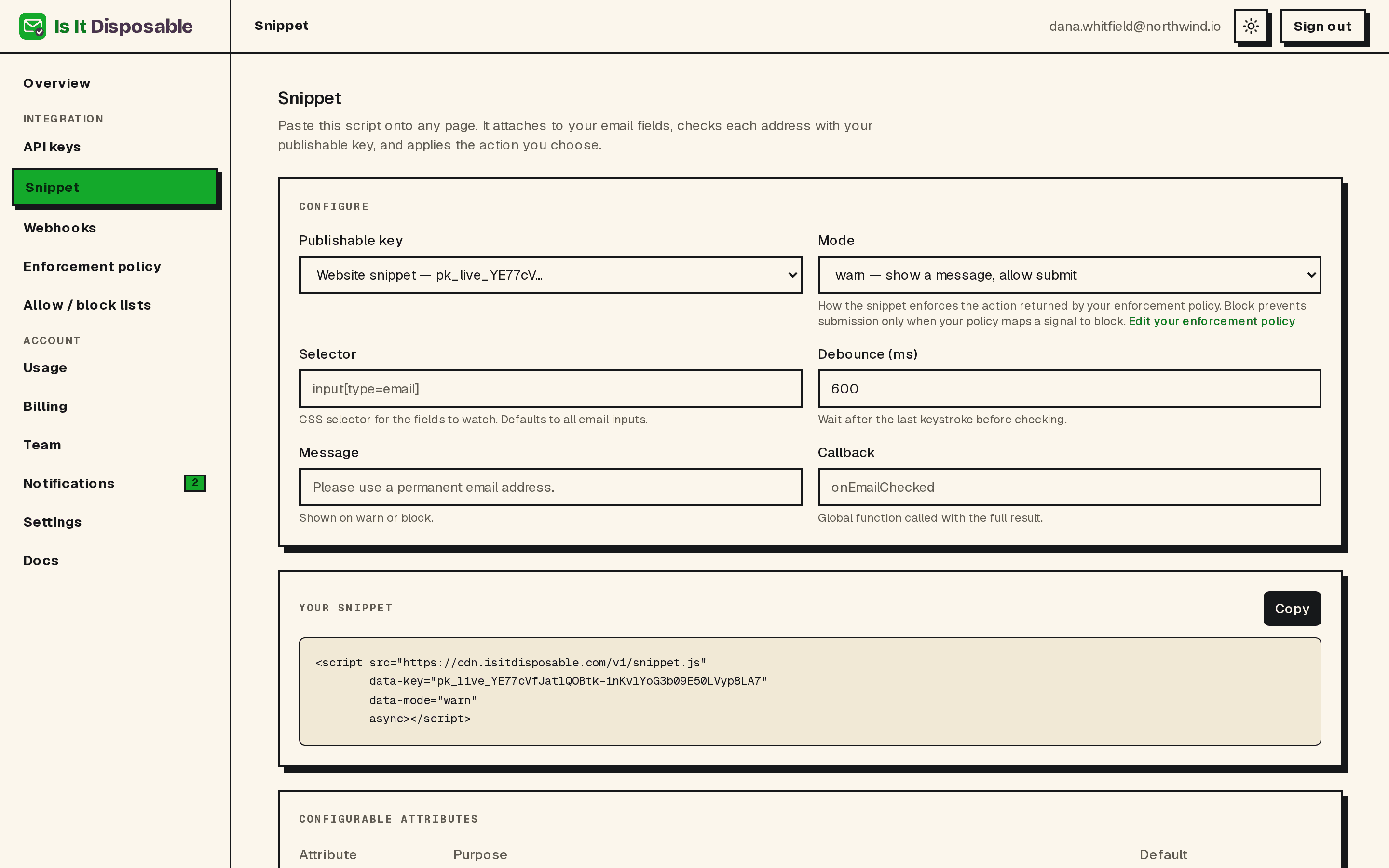Click the Snippet breadcrumb title in header

coord(281,25)
